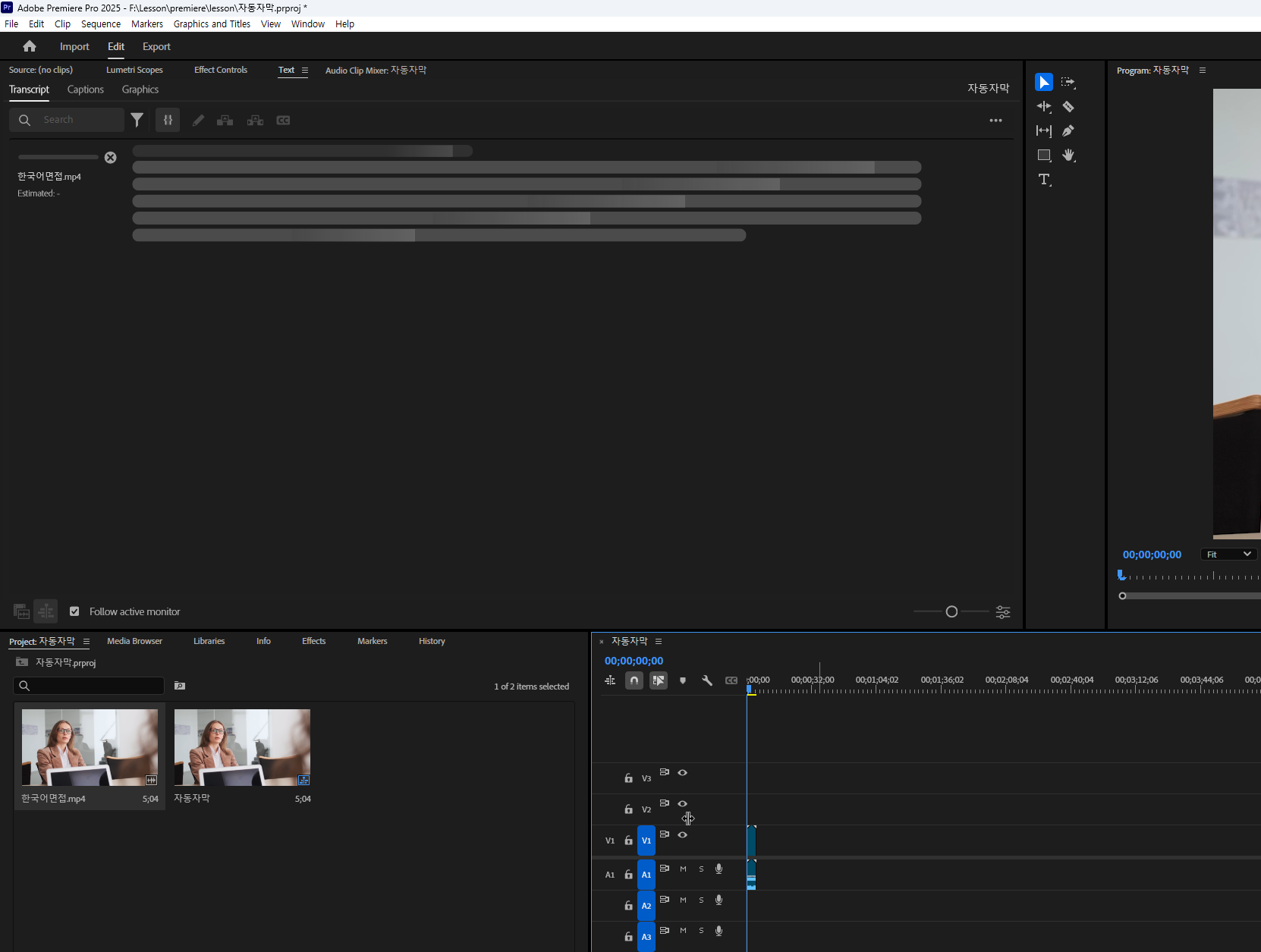This screenshot has height=952, width=1261.
Task: Cancel the 한국어면접.mp4 transcription progress
Action: click(111, 158)
